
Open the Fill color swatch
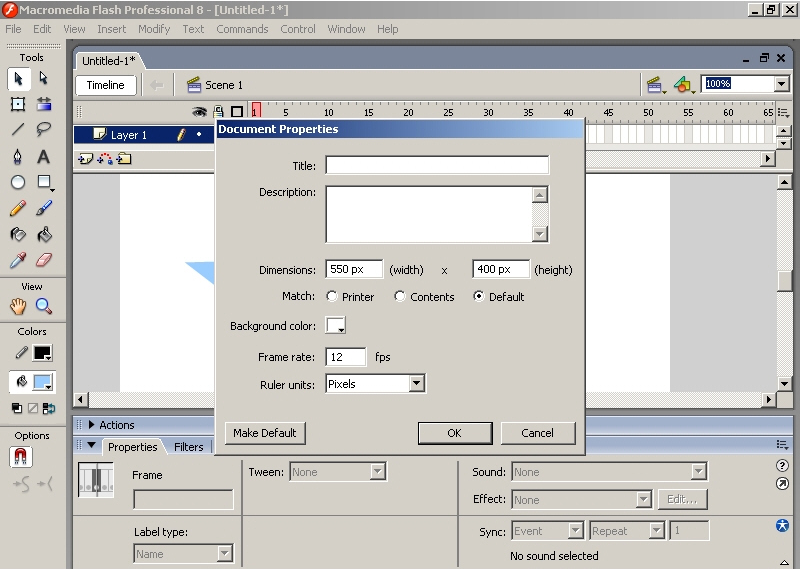42,382
